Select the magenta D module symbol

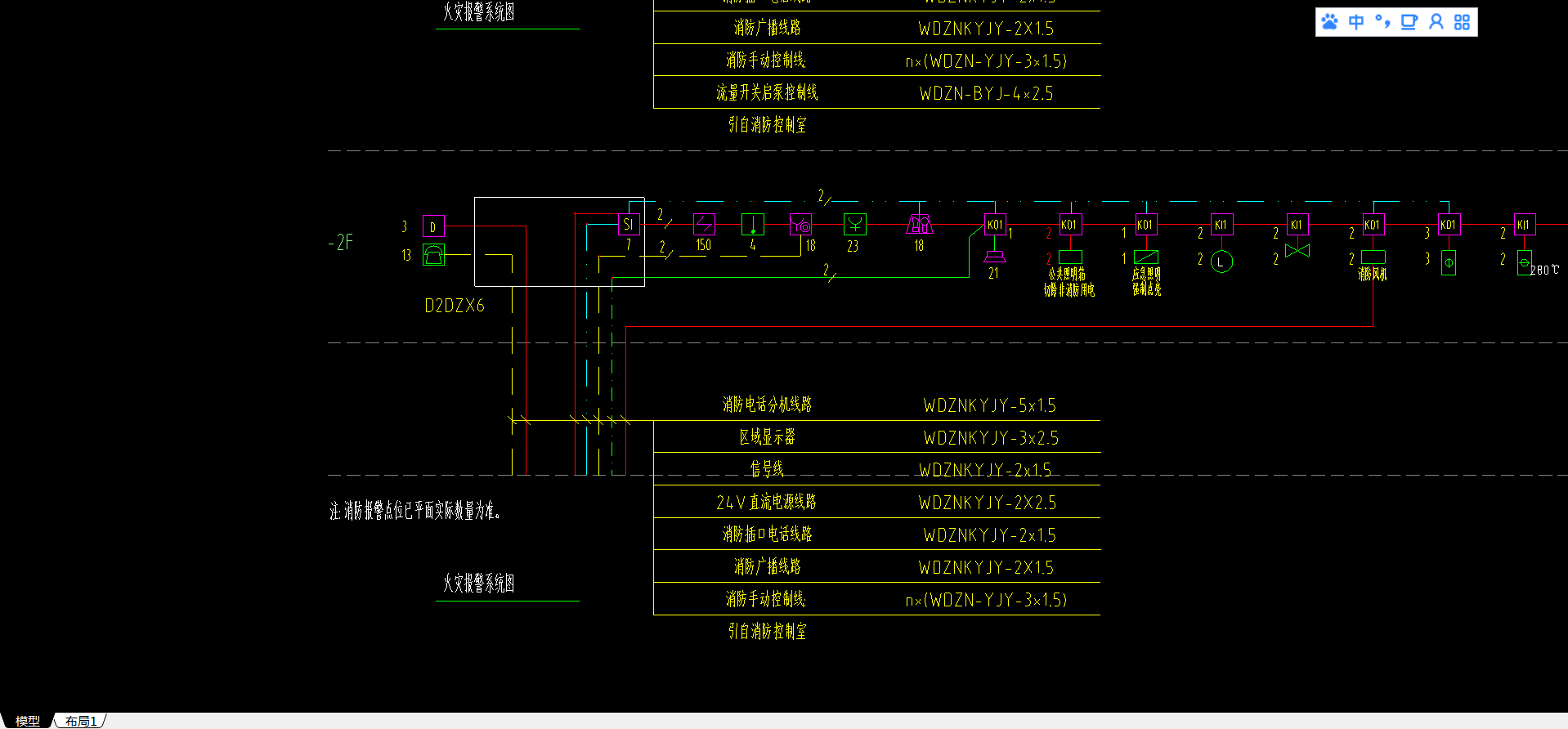coord(433,226)
